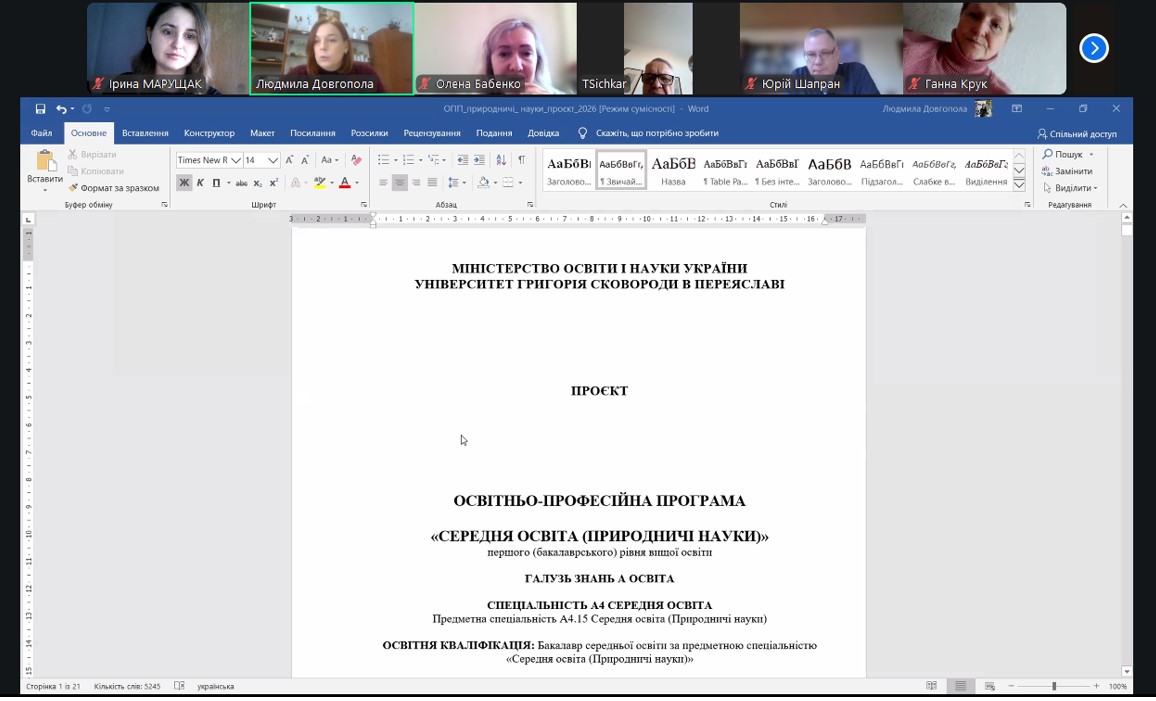1156x701 pixels.
Task: Click the Format Painter (Формат за зразком) button
Action: [x=113, y=188]
